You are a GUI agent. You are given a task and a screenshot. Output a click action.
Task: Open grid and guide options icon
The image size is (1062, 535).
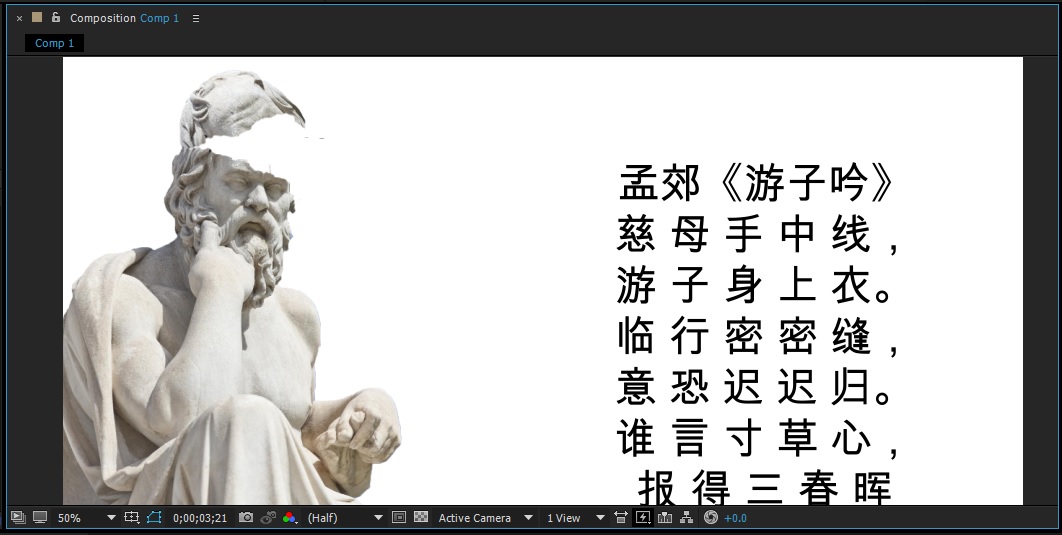point(131,517)
